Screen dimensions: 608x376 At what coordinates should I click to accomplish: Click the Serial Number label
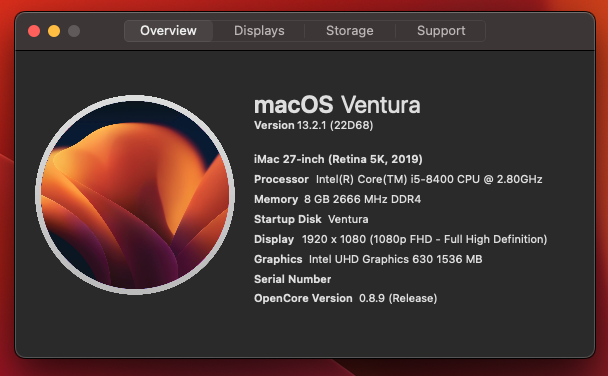click(292, 279)
